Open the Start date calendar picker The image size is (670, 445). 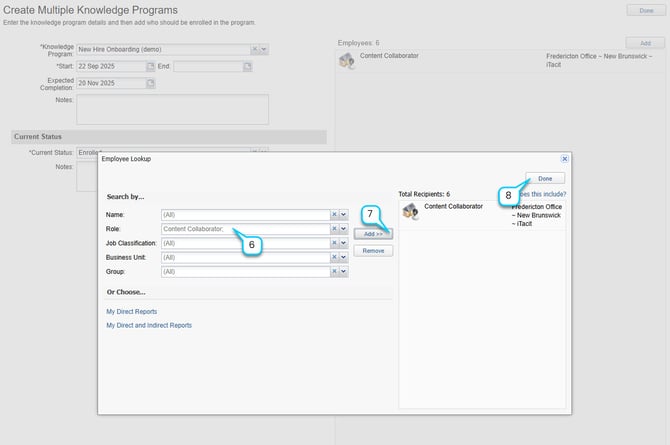(150, 66)
